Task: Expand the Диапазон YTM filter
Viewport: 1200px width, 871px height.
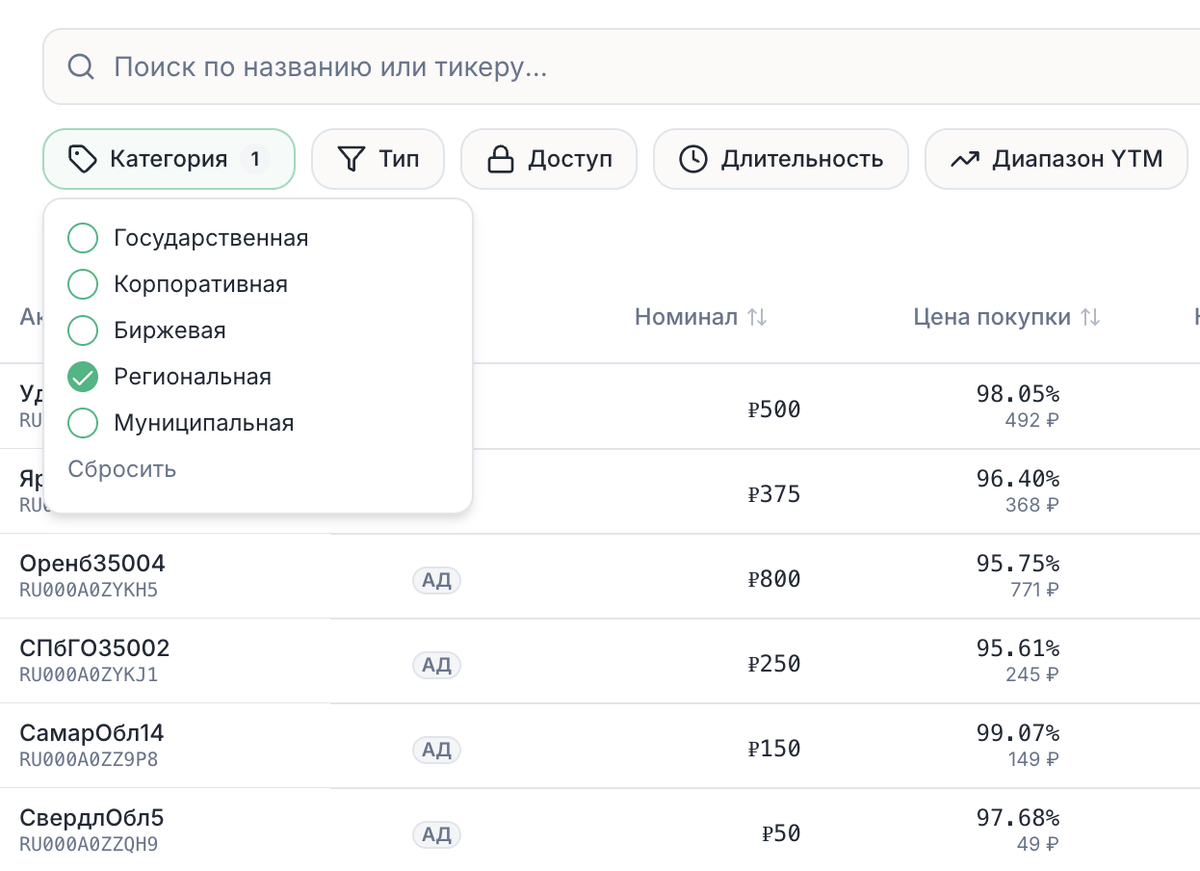Action: [x=1056, y=159]
